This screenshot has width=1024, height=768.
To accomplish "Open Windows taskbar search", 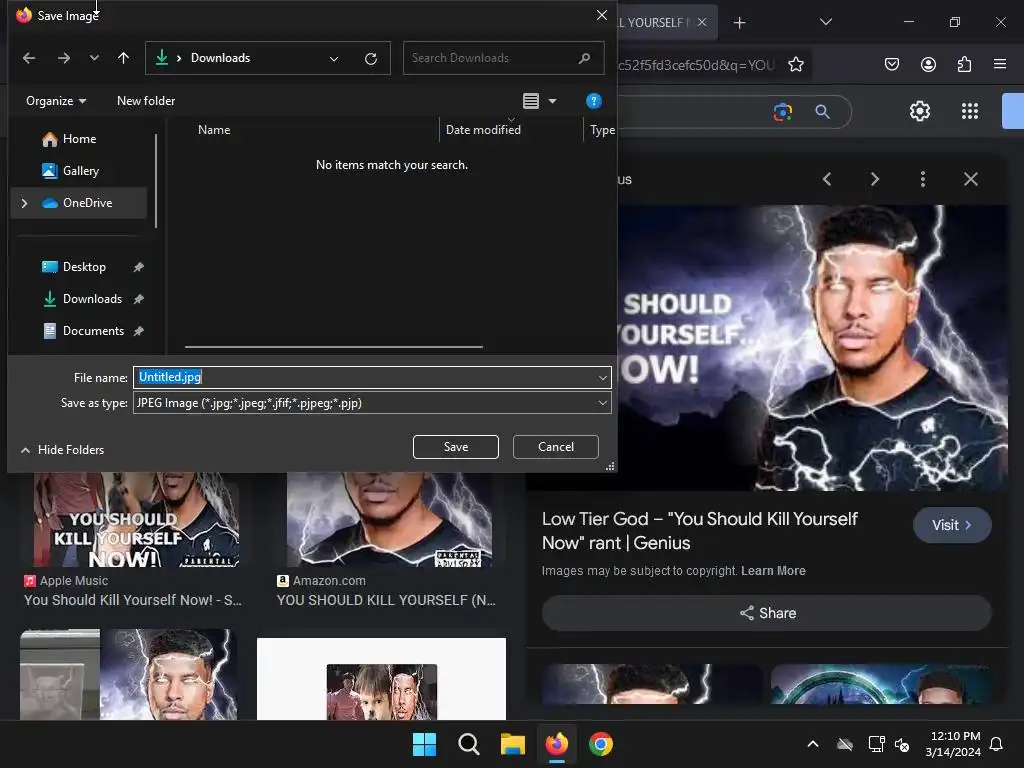I will [x=468, y=744].
